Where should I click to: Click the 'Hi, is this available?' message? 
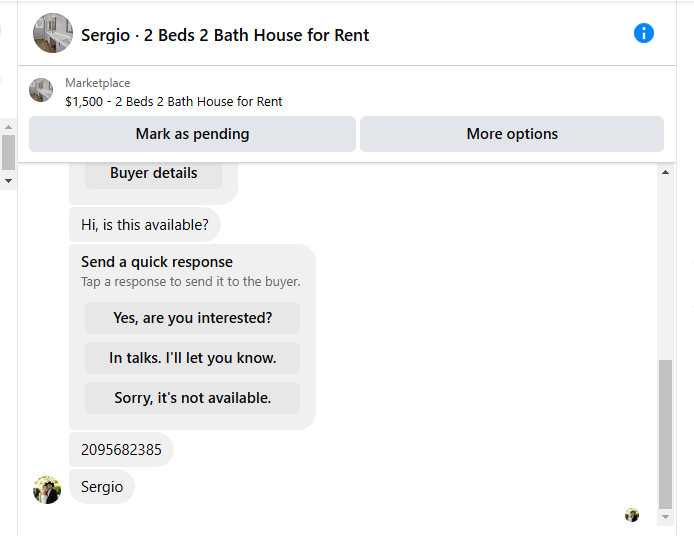click(145, 225)
